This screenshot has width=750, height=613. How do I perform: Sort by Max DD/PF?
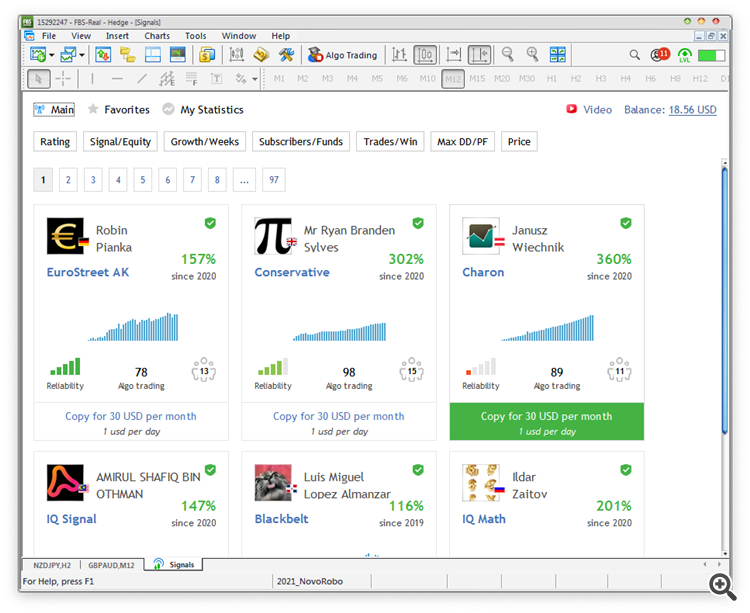pos(463,142)
